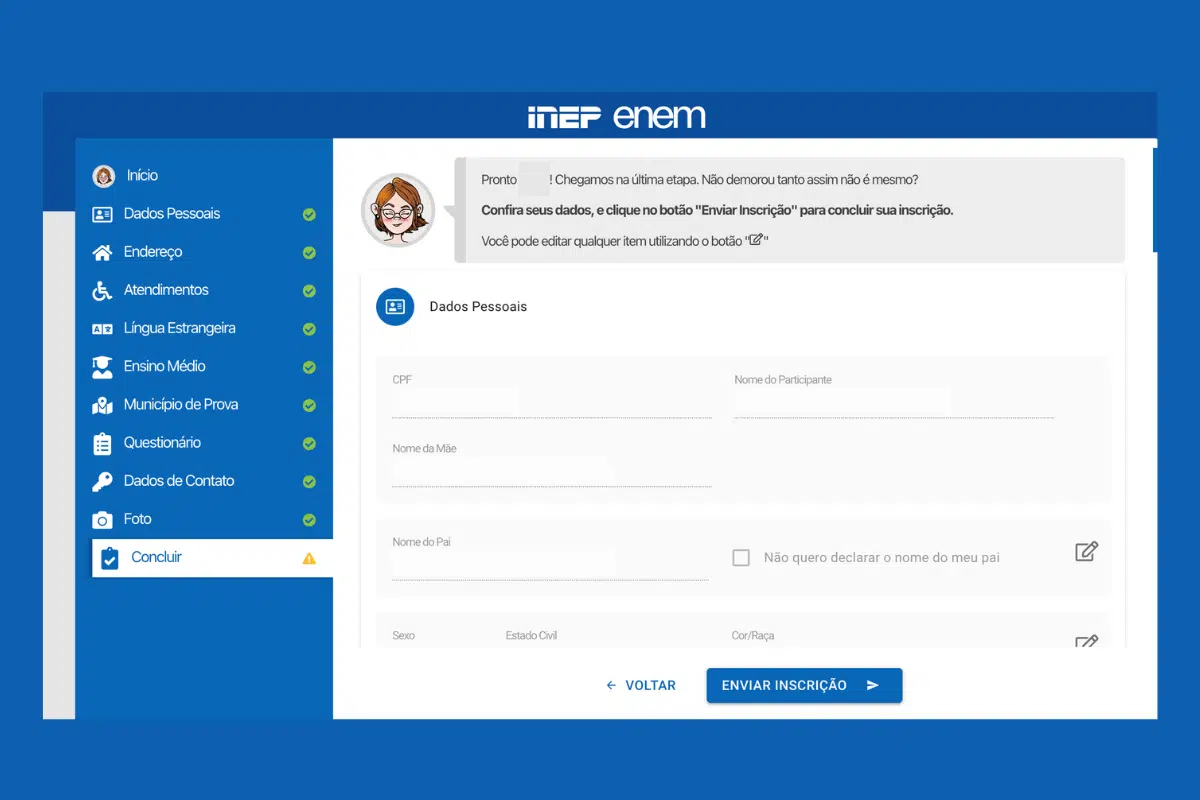Select the Questionário clipboard icon

[x=102, y=443]
